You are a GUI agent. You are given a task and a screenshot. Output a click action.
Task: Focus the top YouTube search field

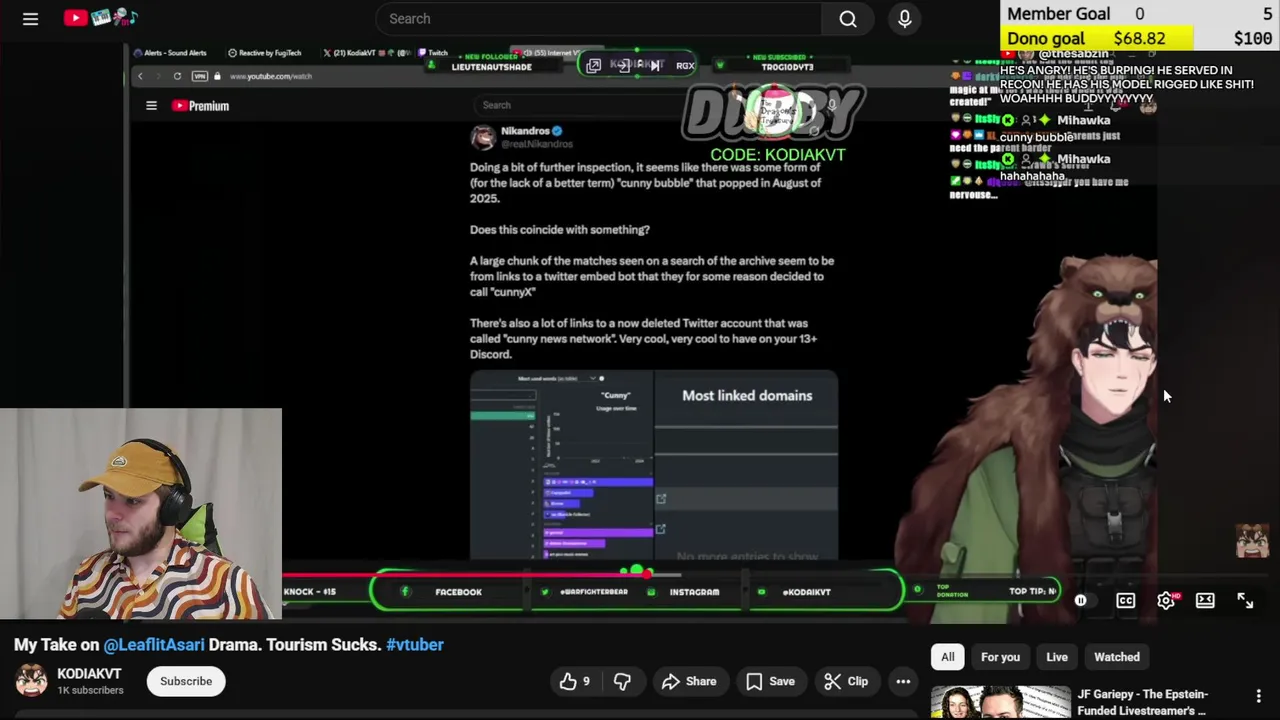(598, 19)
